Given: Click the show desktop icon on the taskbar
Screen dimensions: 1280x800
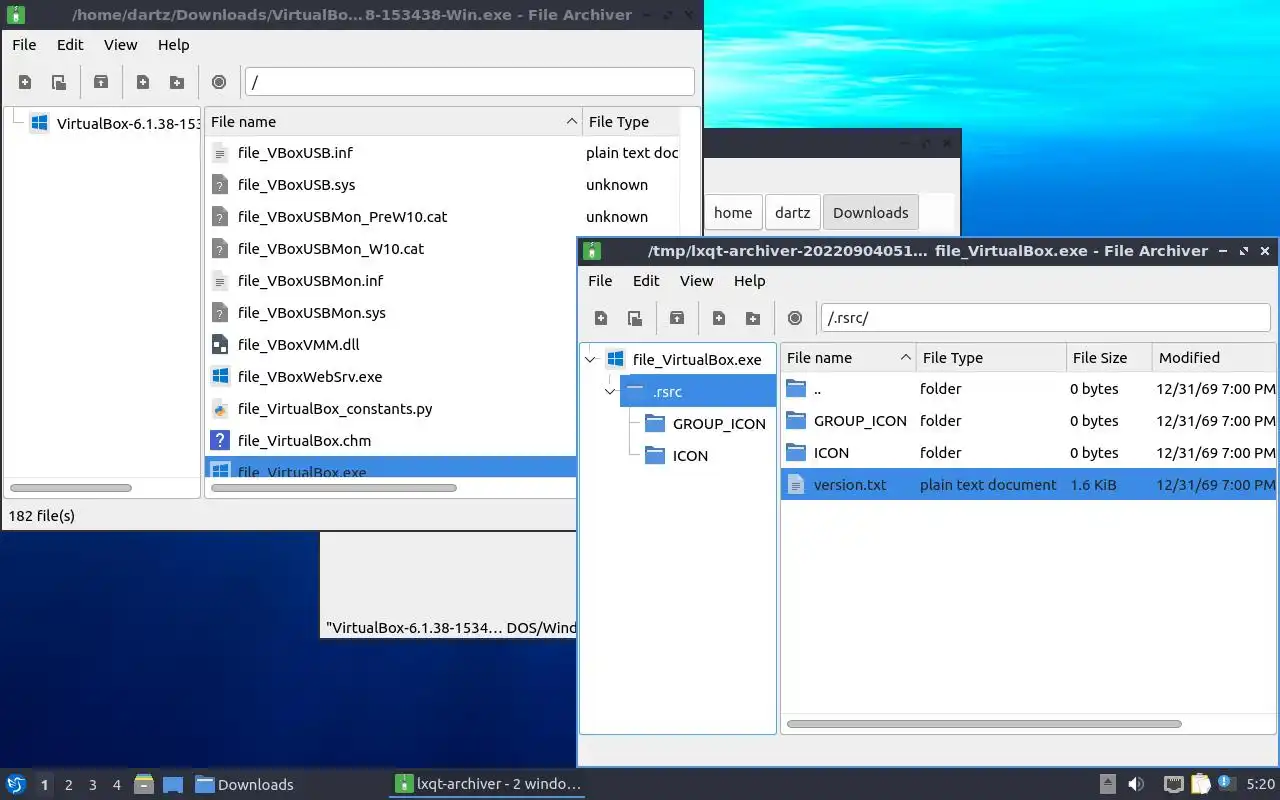Looking at the screenshot, I should tap(172, 784).
